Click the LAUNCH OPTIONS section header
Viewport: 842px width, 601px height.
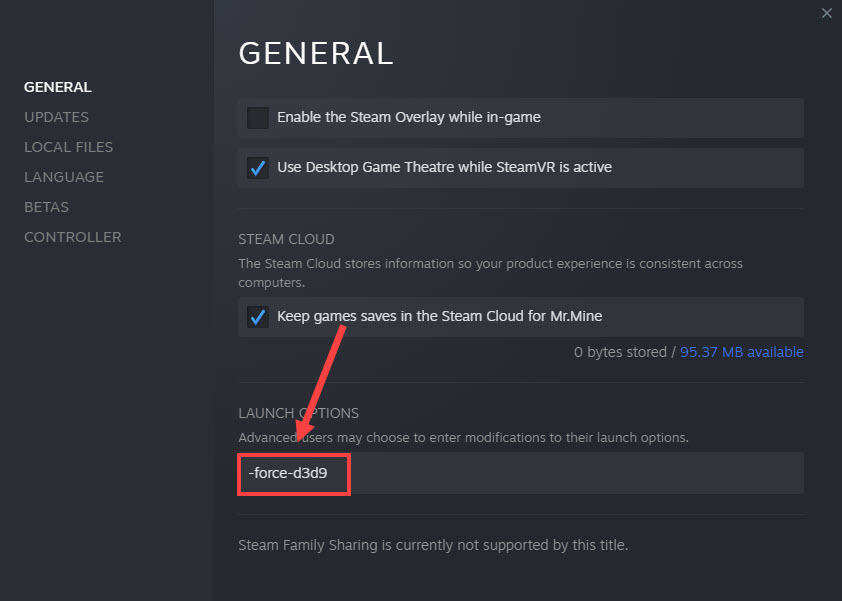298,413
